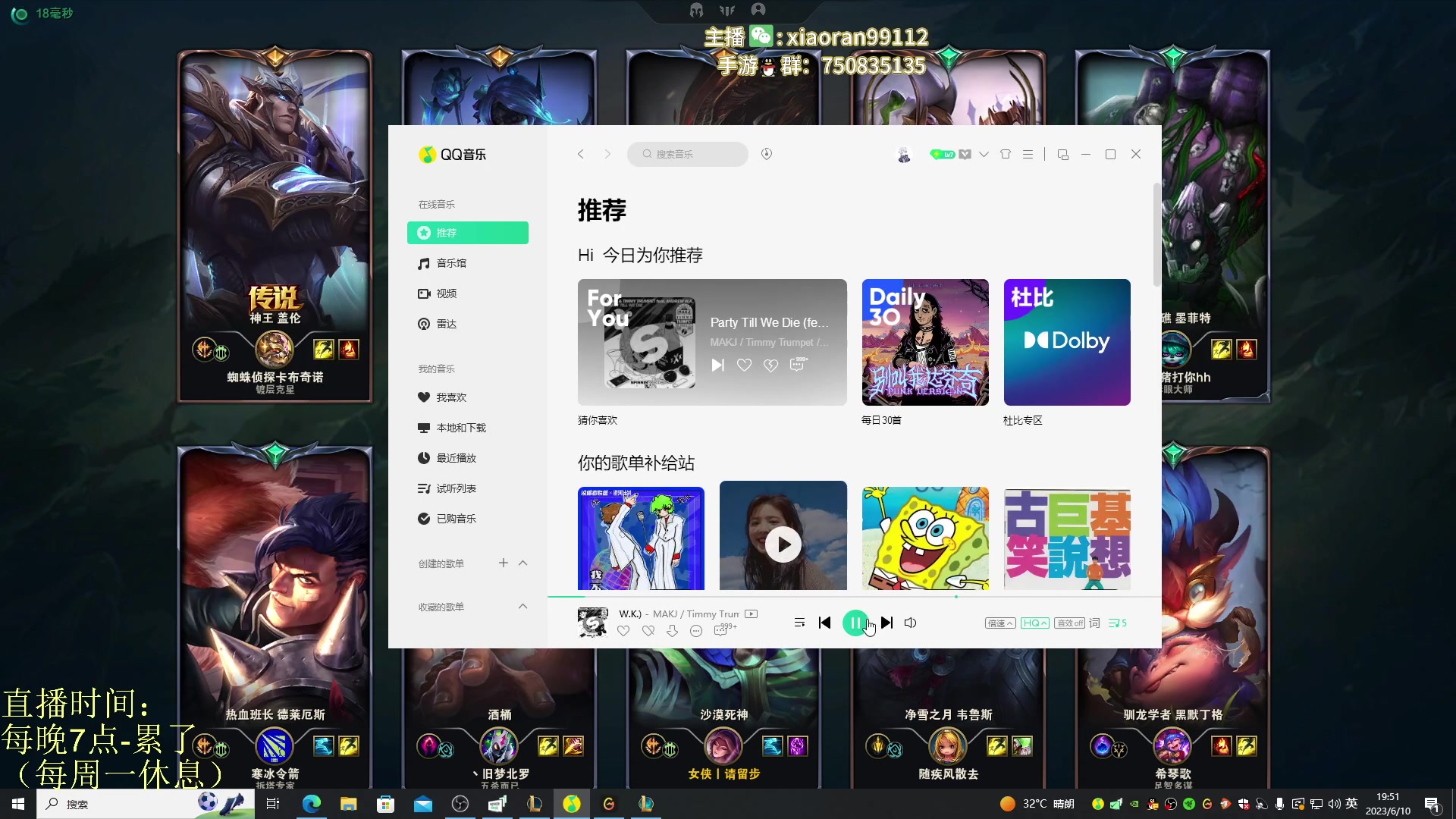The image size is (1456, 819).
Task: Go back with the navigation back arrow
Action: click(x=581, y=154)
